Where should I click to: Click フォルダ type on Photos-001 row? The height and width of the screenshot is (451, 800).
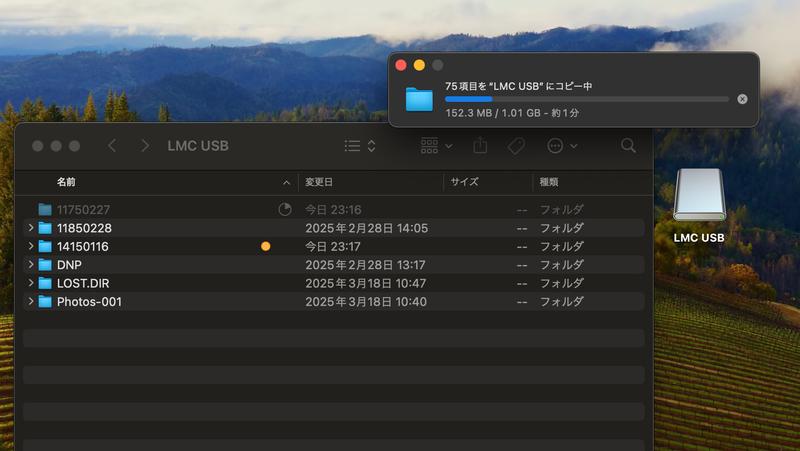coord(562,302)
